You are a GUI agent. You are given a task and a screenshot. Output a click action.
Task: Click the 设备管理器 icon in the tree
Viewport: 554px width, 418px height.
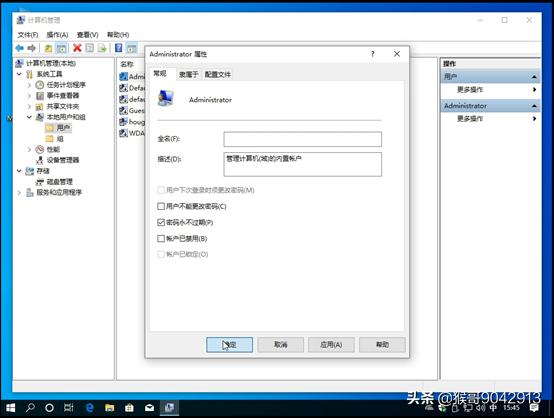40,160
